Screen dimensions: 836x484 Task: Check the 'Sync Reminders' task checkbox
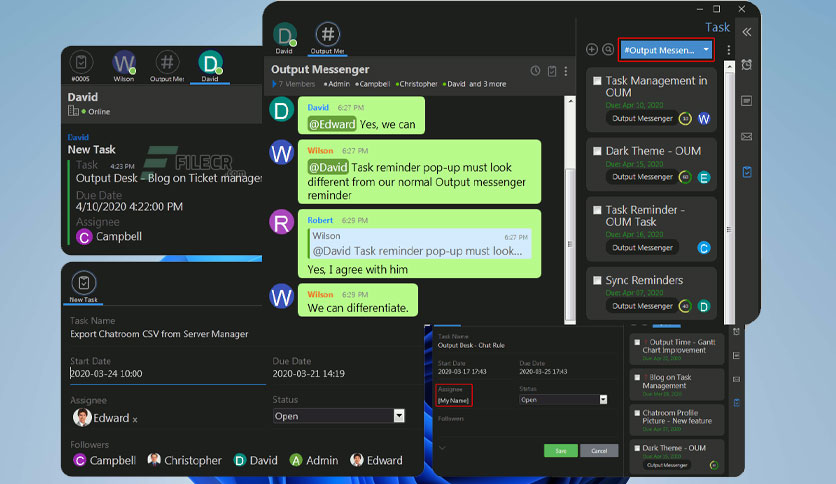[x=597, y=280]
